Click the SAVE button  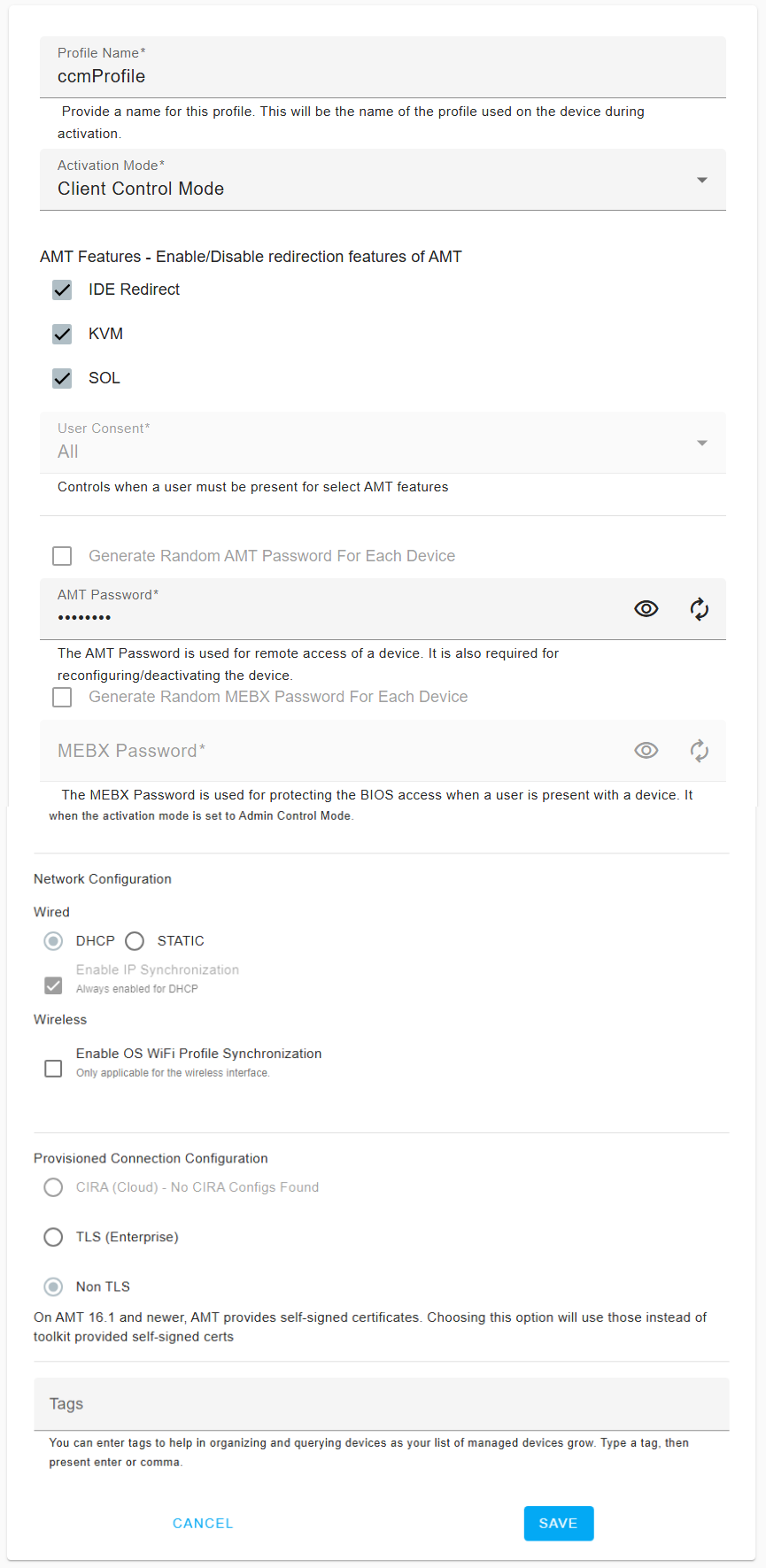tap(559, 1523)
